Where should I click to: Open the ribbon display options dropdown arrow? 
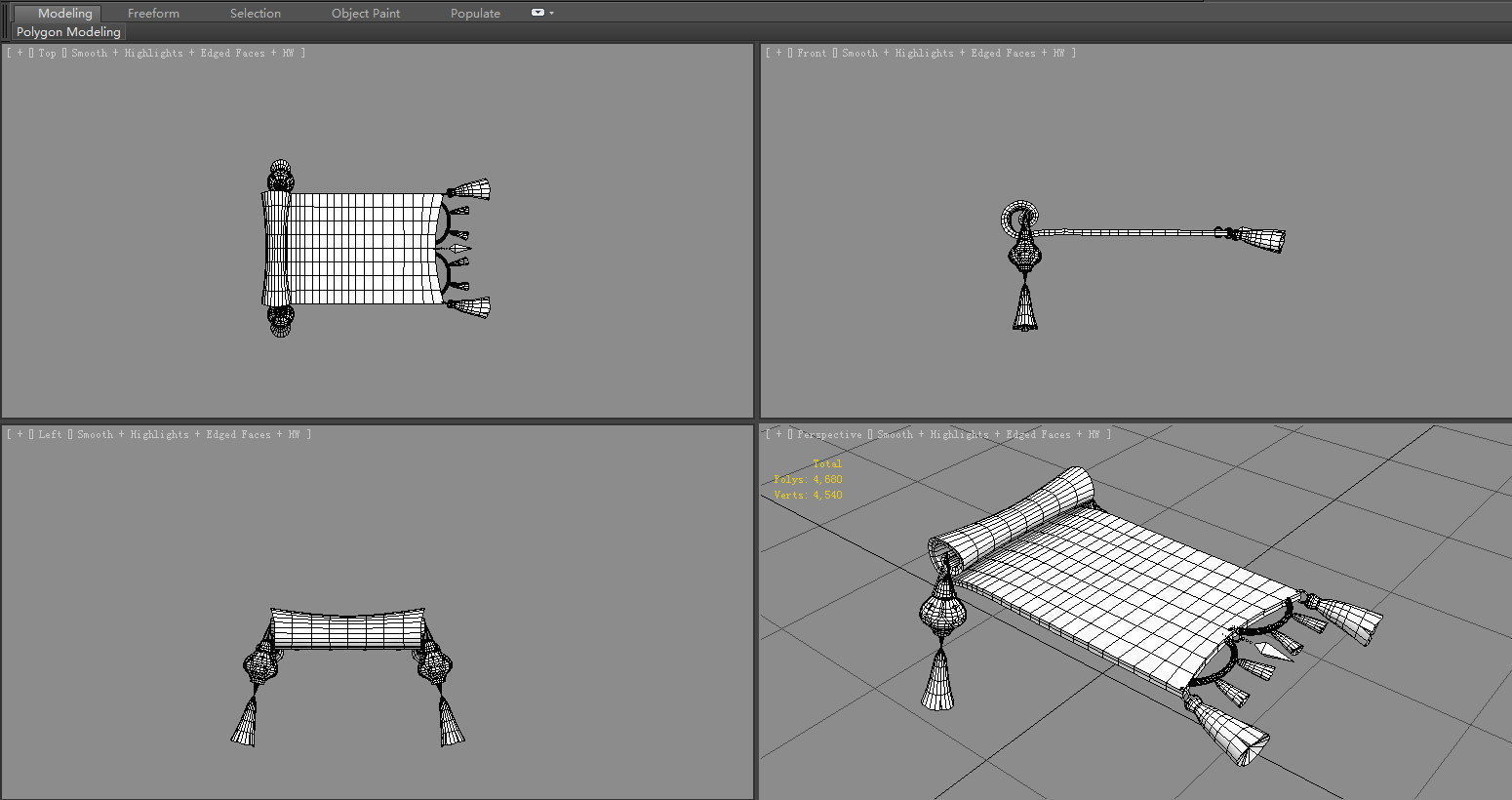551,14
